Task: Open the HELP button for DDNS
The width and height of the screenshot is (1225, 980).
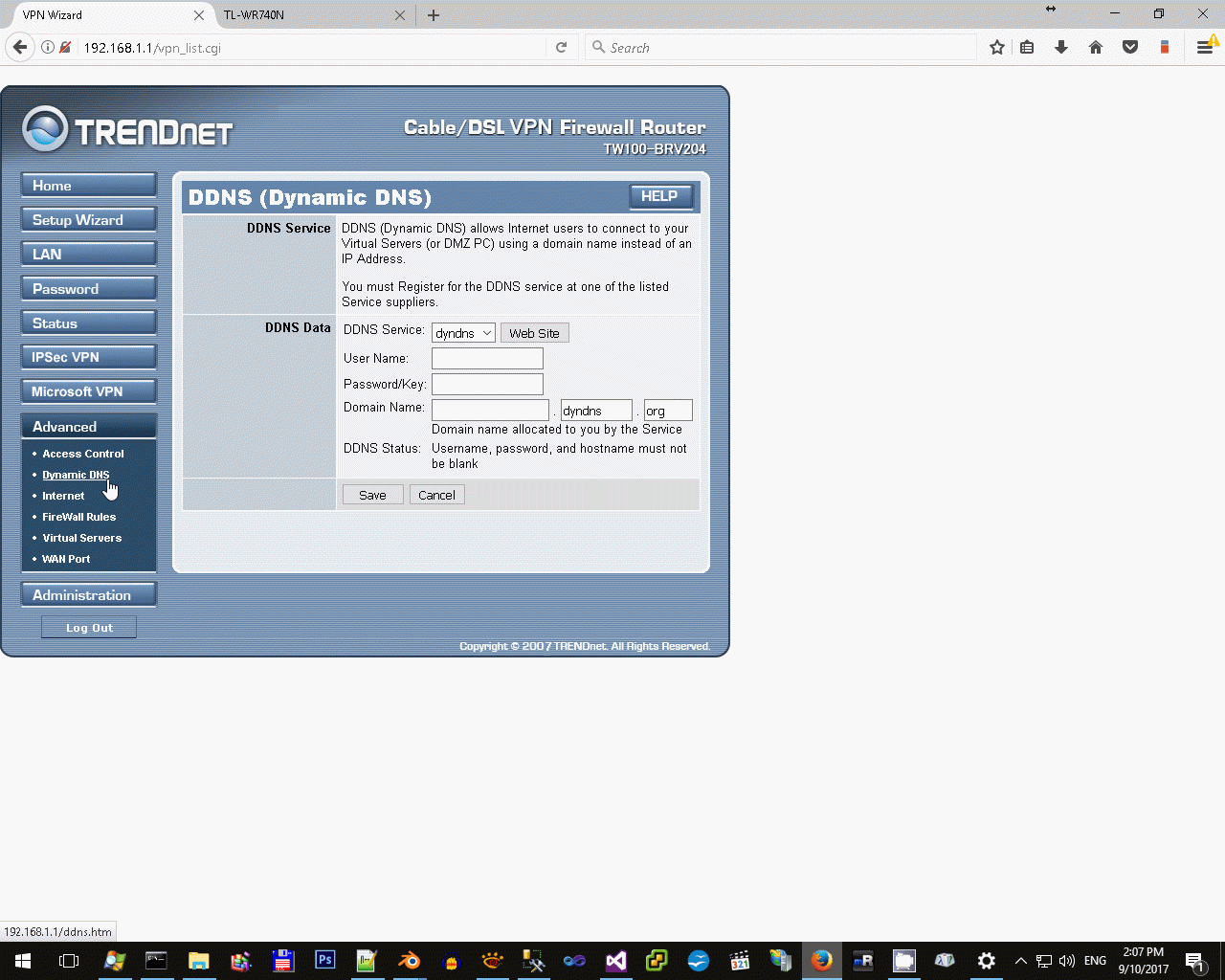Action: (x=659, y=196)
